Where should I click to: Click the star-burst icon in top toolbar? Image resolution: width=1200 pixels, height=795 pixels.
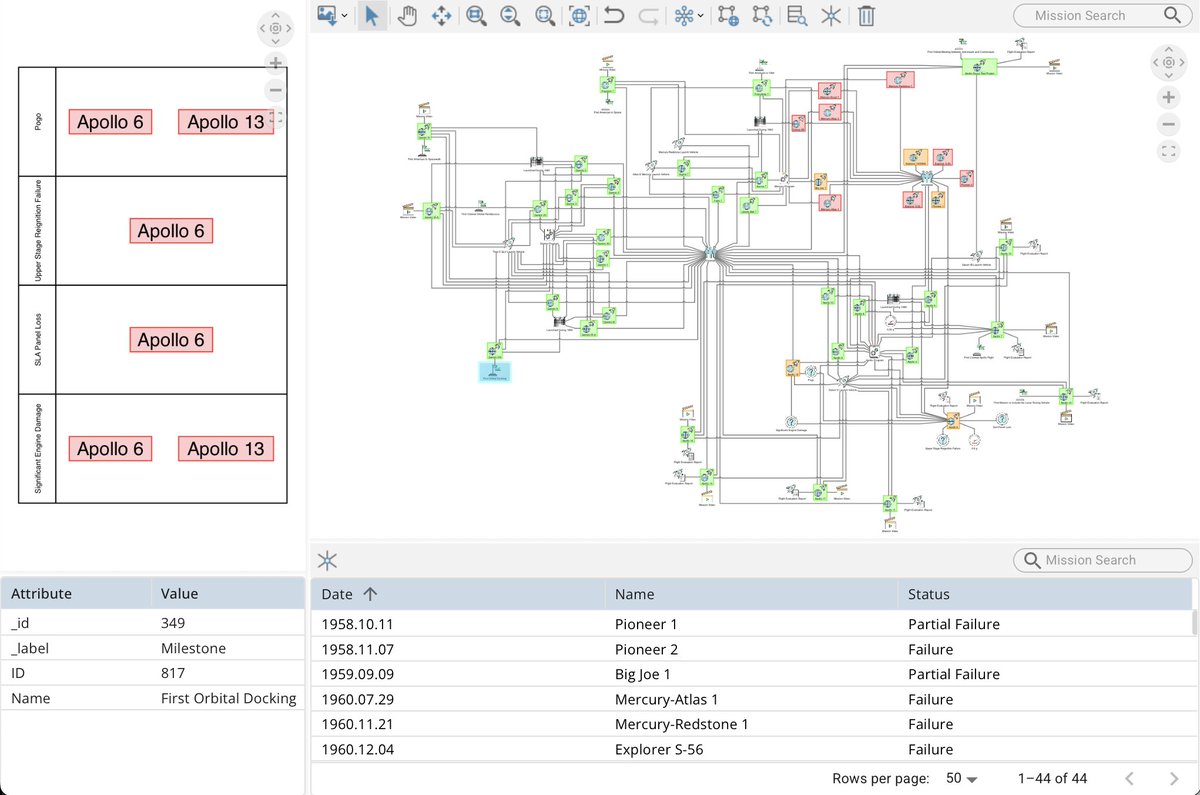[831, 15]
